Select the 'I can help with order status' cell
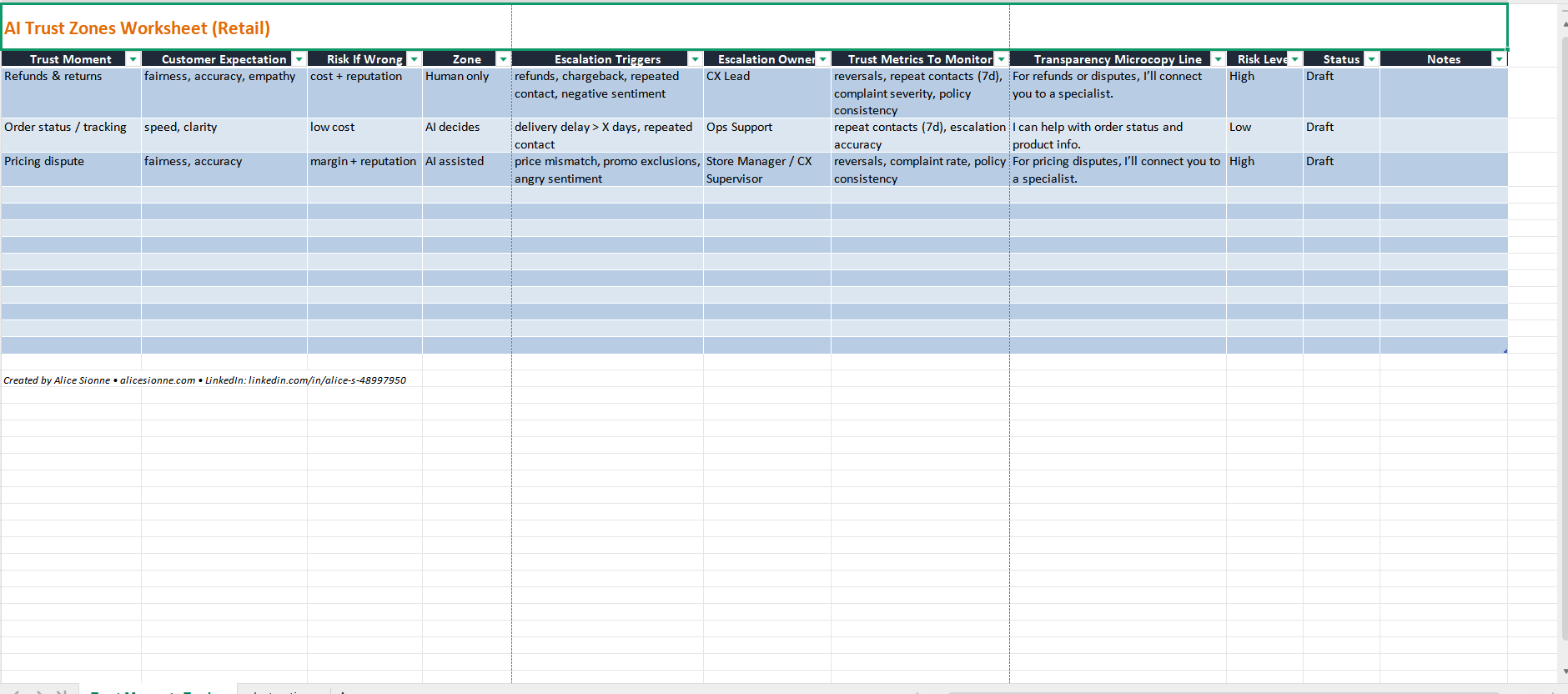Screen dimensions: 1568x694 coord(1118,135)
